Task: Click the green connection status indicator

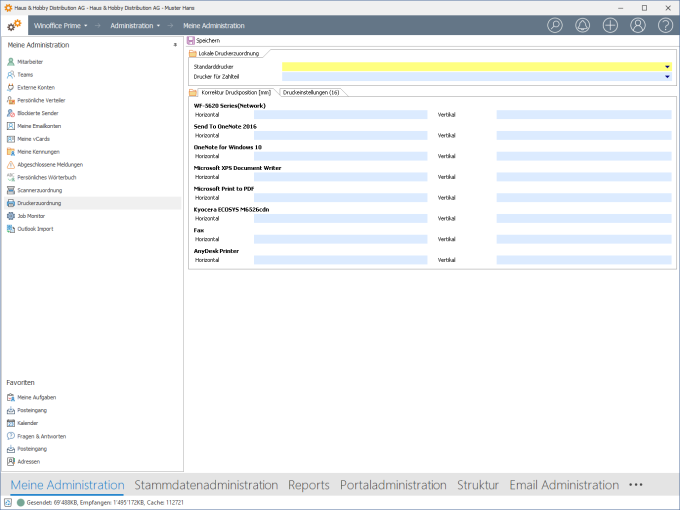Action: [x=20, y=503]
